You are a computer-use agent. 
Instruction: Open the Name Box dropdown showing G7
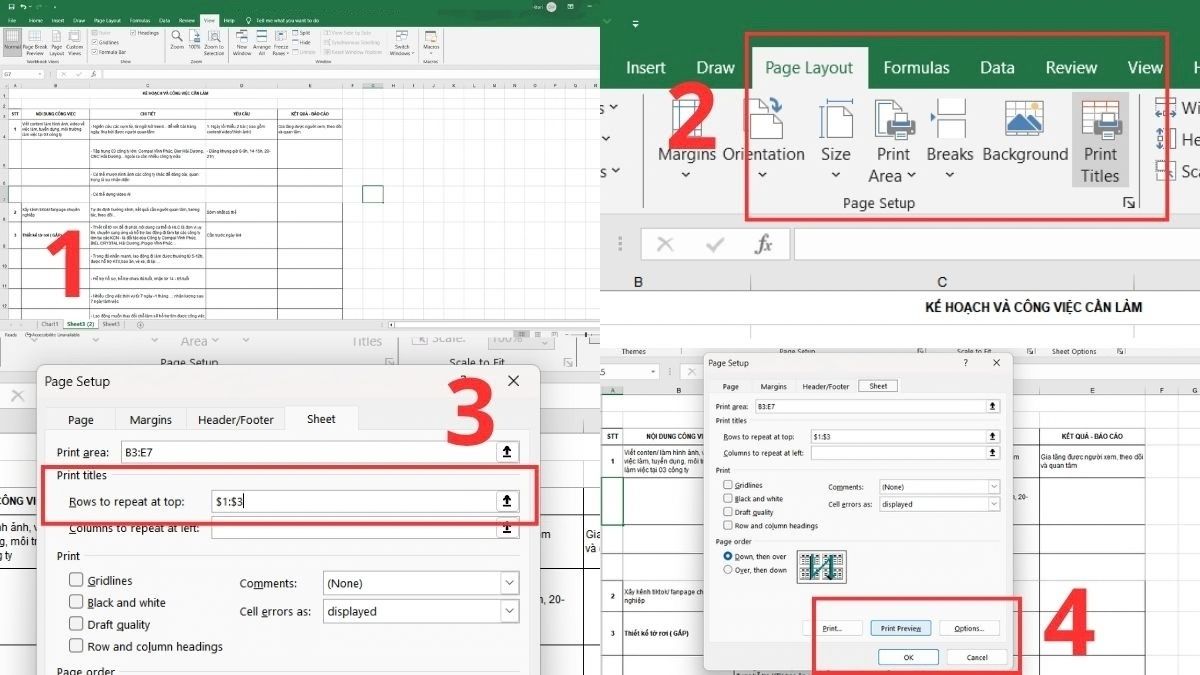(40, 74)
